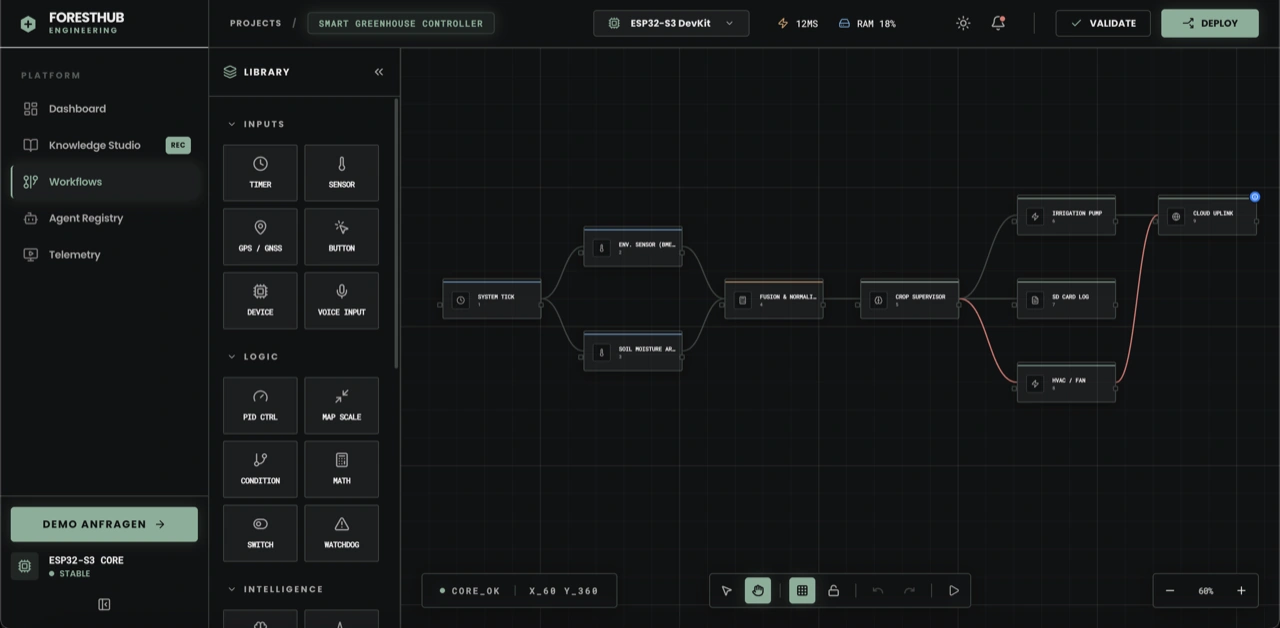Run the workflow with the play icon
This screenshot has height=628, width=1280.
(x=953, y=590)
